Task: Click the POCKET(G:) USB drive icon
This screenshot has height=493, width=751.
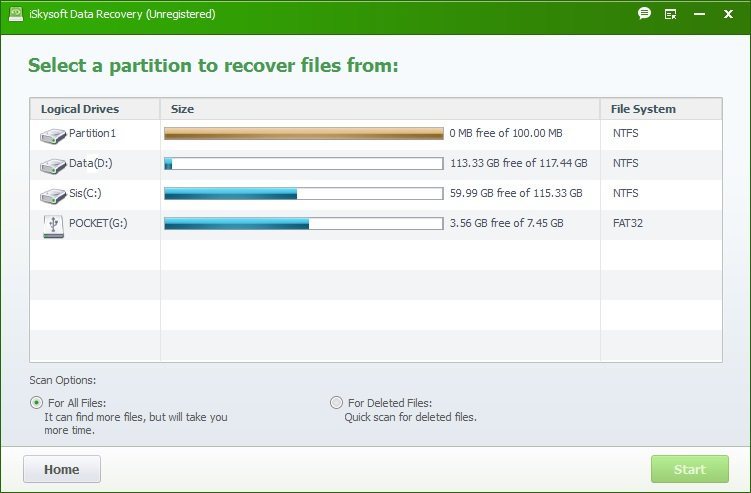Action: tap(53, 226)
